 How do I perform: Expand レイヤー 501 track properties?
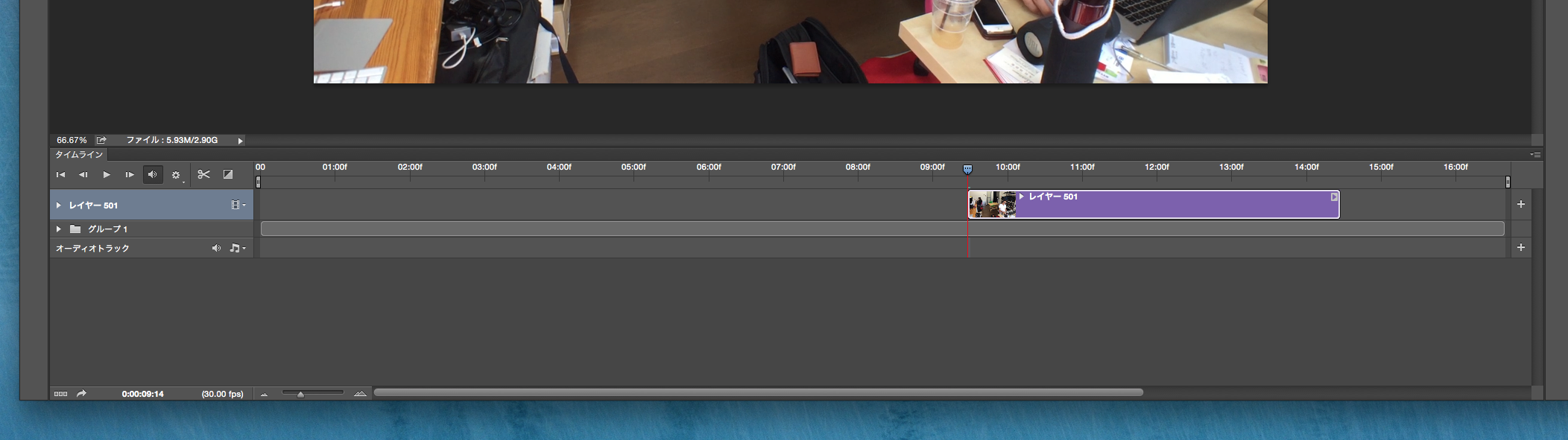(59, 205)
